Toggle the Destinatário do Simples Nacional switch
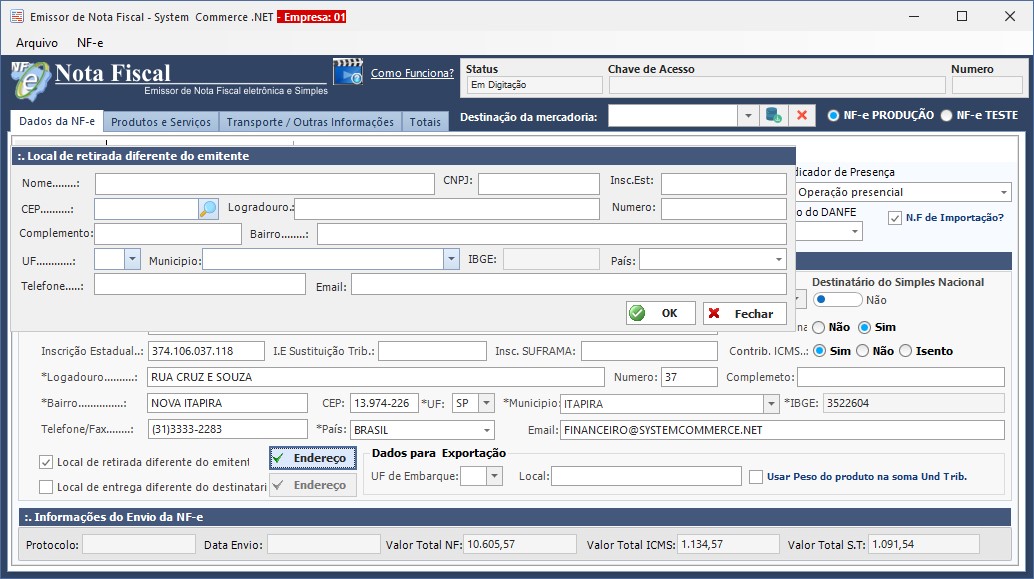This screenshot has width=1034, height=579. coord(837,300)
